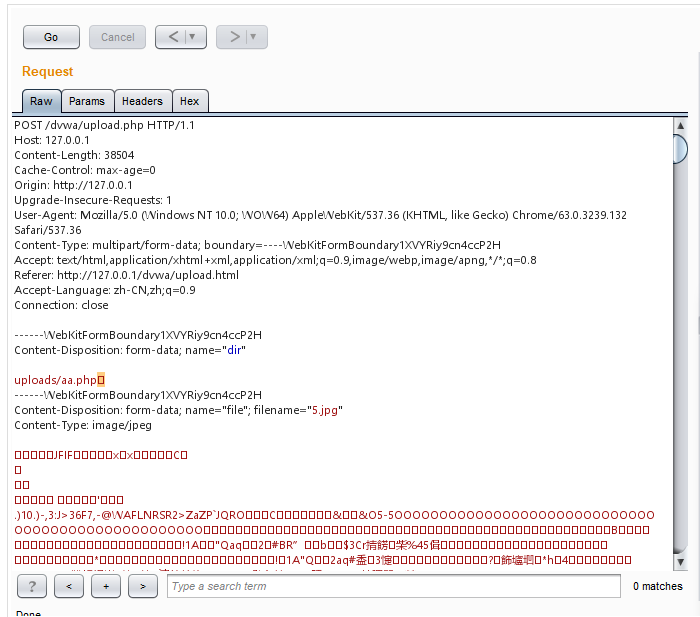The width and height of the screenshot is (700, 617).
Task: Click 'Upgrade-Insecure-Requests: 1' line
Action: tap(93, 200)
